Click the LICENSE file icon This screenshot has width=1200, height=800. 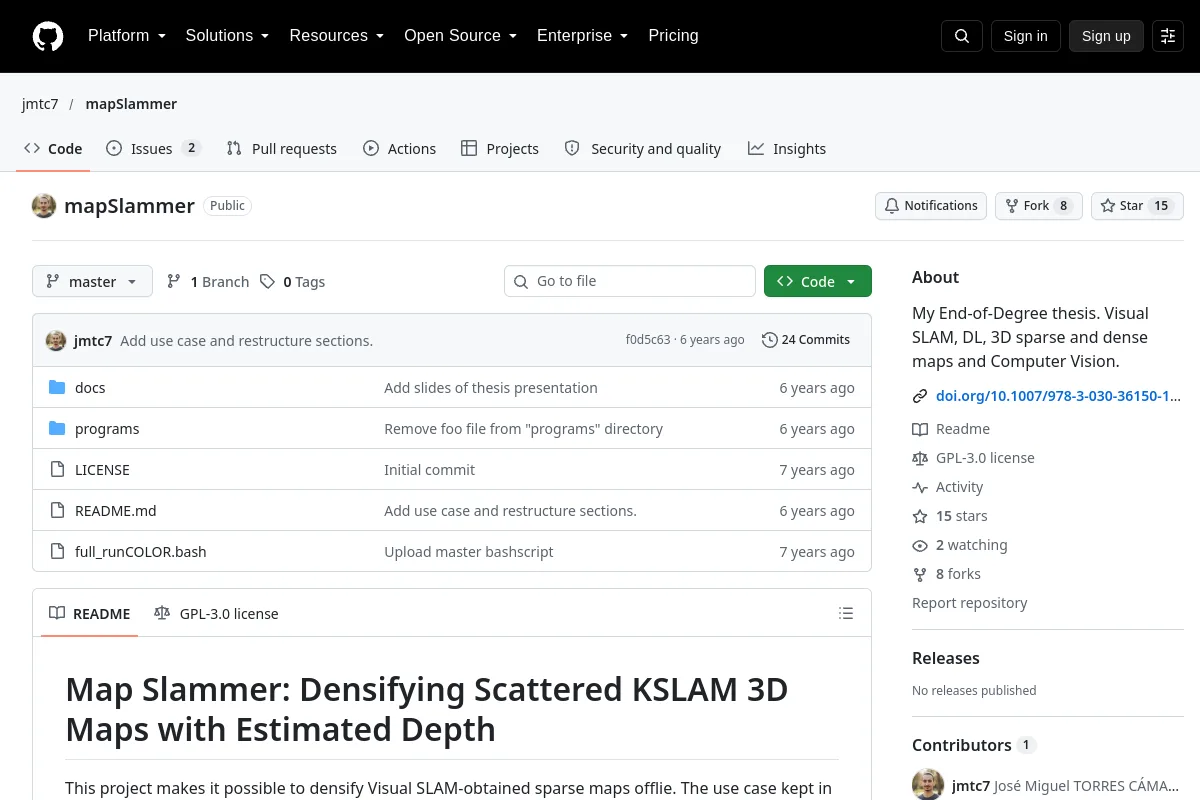57,470
